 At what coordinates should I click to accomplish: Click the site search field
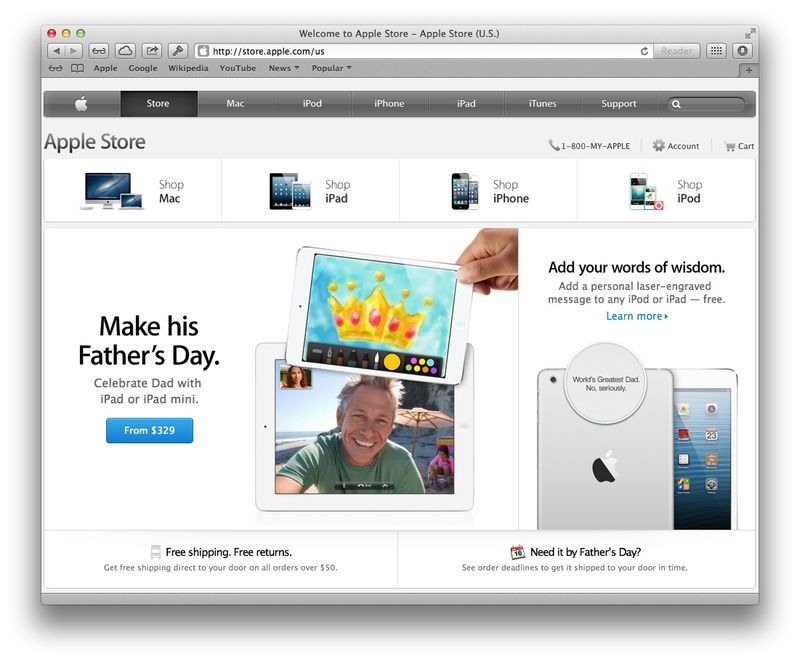click(x=707, y=105)
